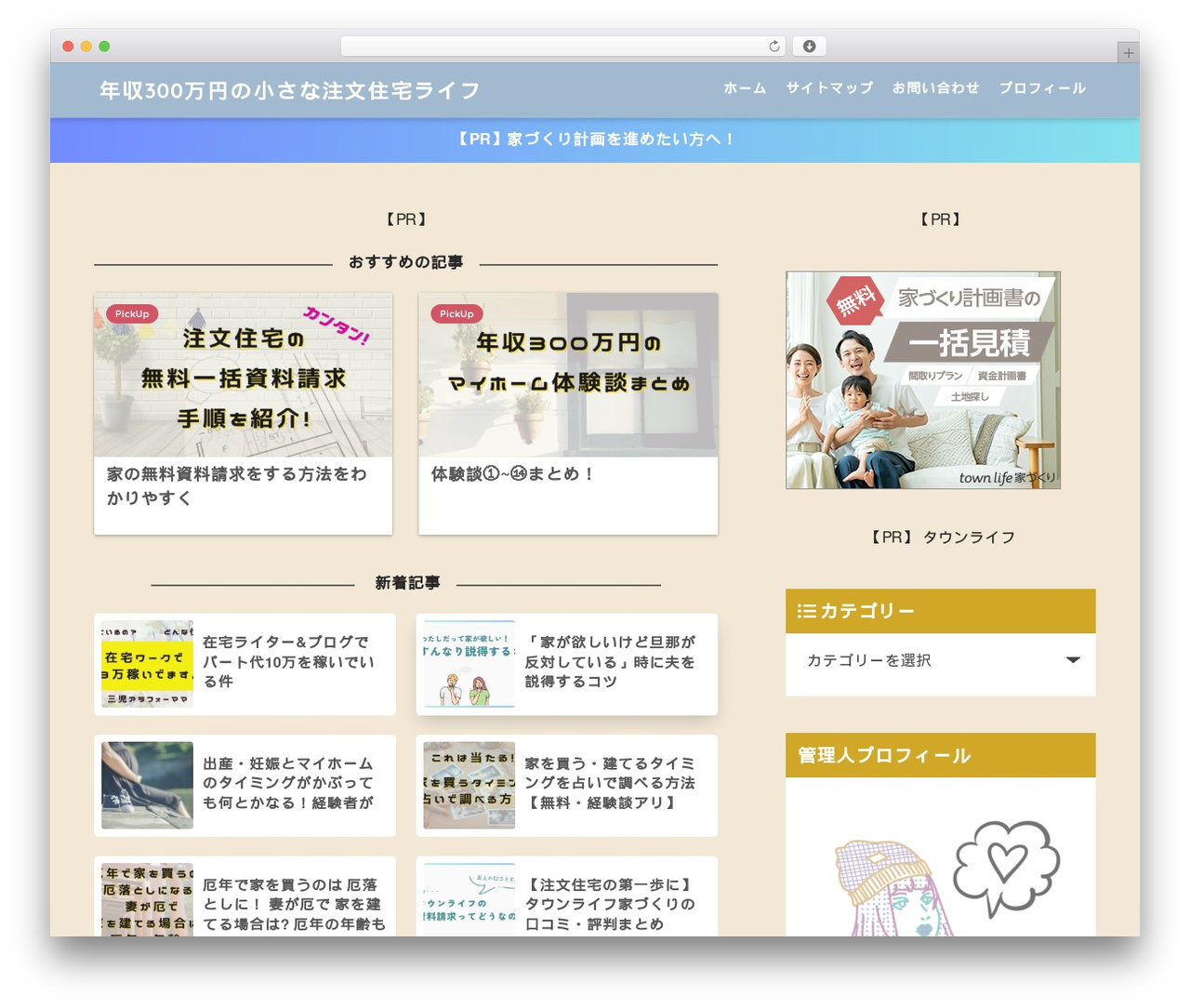Open the 注文住宅の無料一括資料請求 pickup card image

tap(244, 375)
